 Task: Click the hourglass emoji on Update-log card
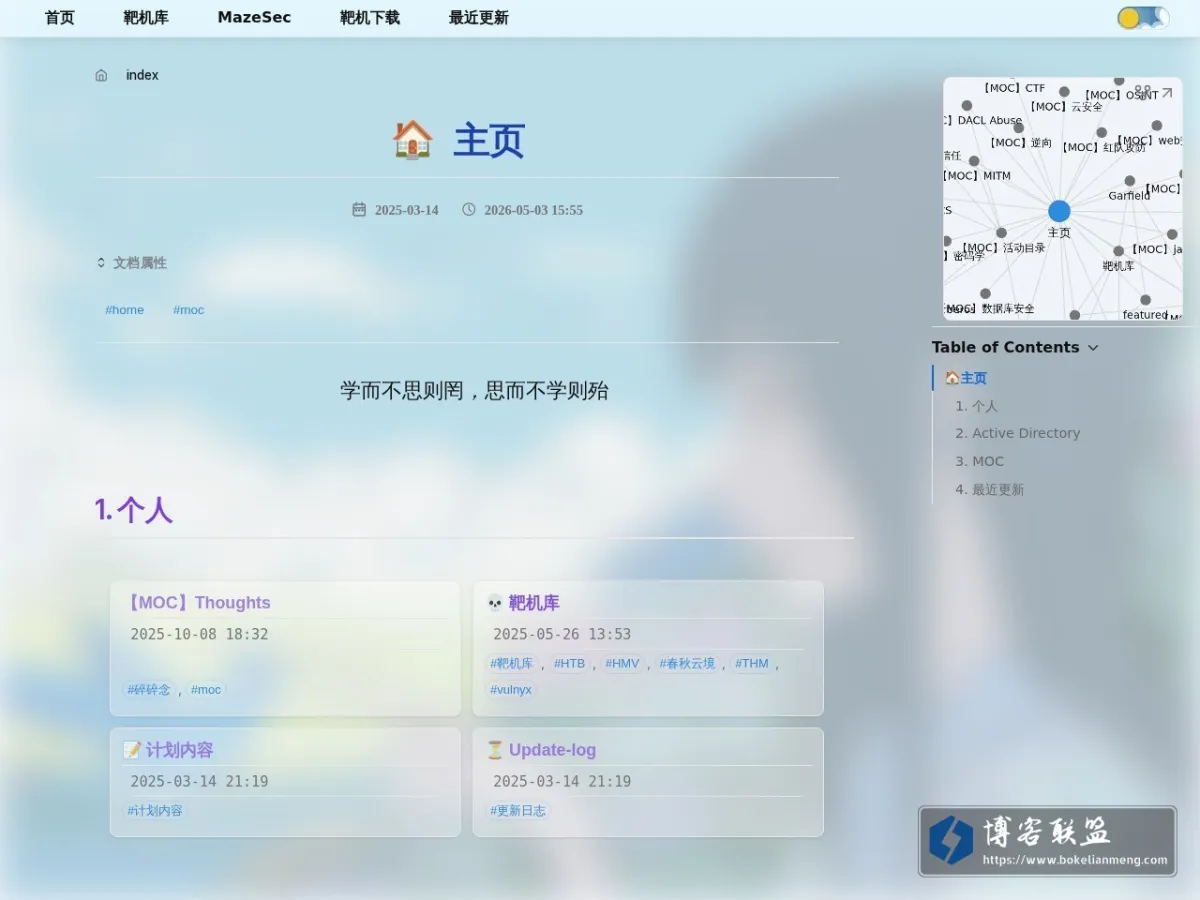495,750
